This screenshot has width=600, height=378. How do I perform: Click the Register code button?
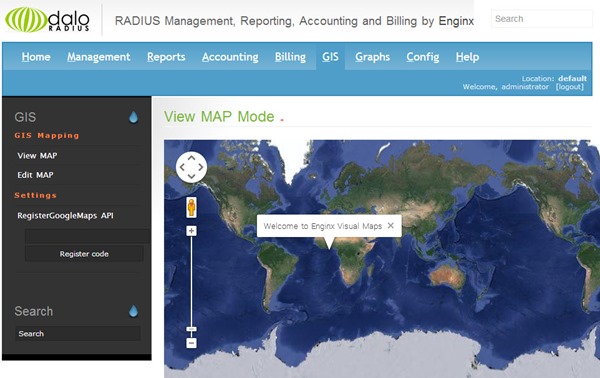pyautogui.click(x=84, y=254)
